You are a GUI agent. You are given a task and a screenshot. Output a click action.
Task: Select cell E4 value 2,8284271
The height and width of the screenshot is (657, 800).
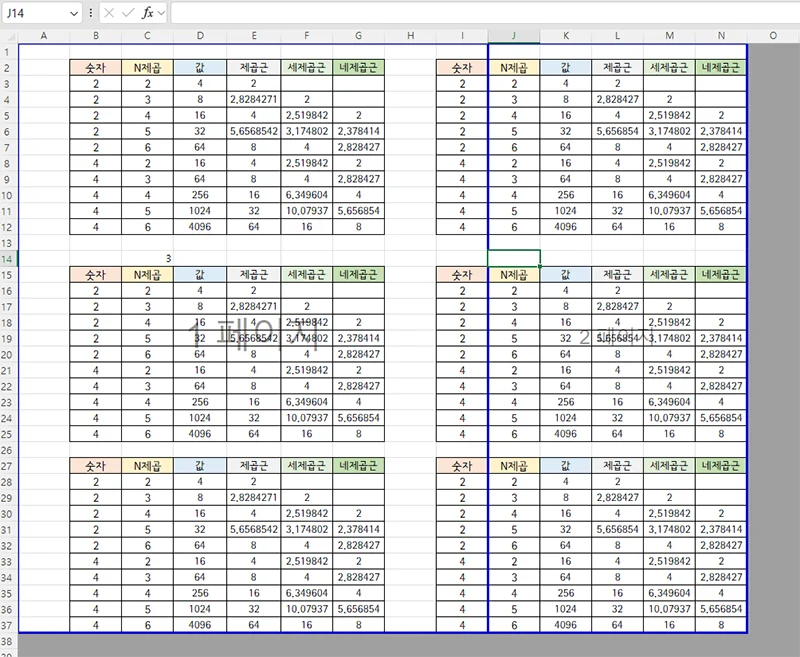click(x=254, y=99)
